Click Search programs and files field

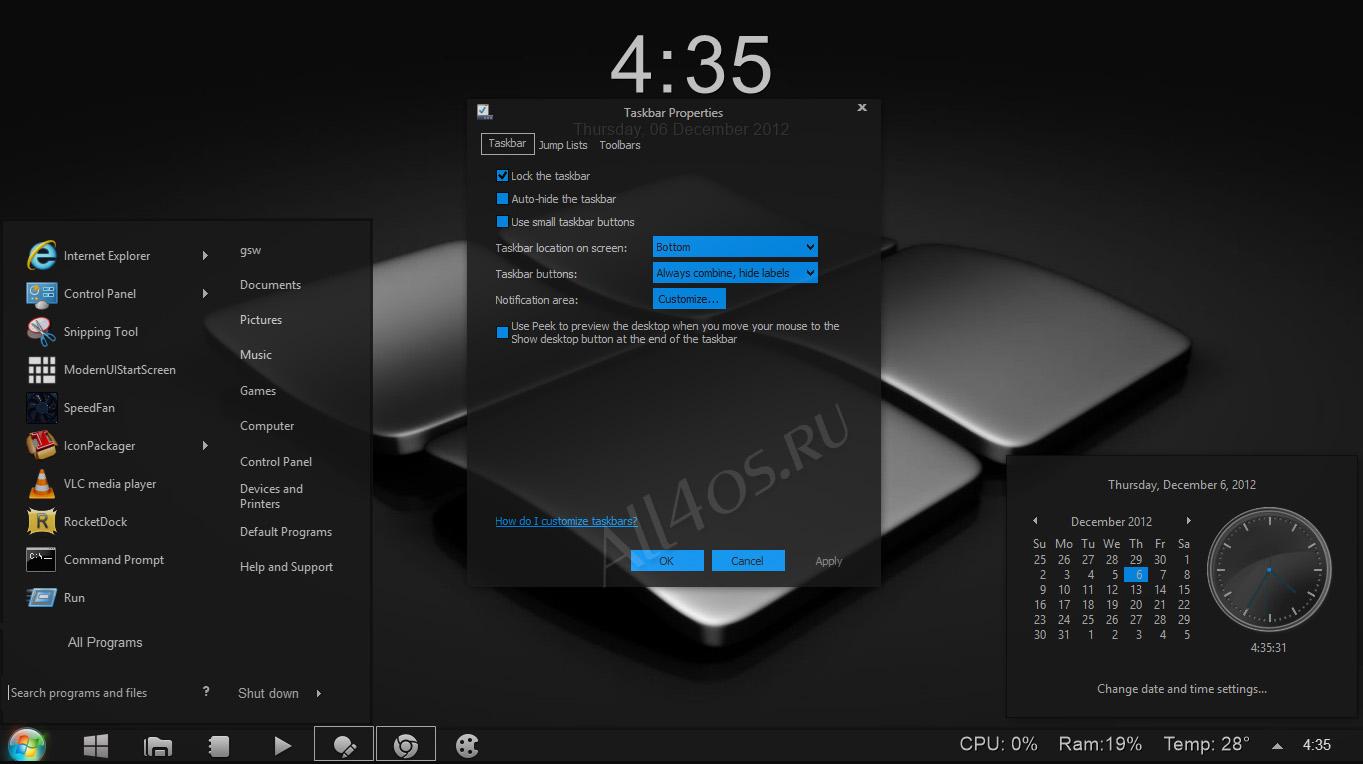pyautogui.click(x=100, y=693)
